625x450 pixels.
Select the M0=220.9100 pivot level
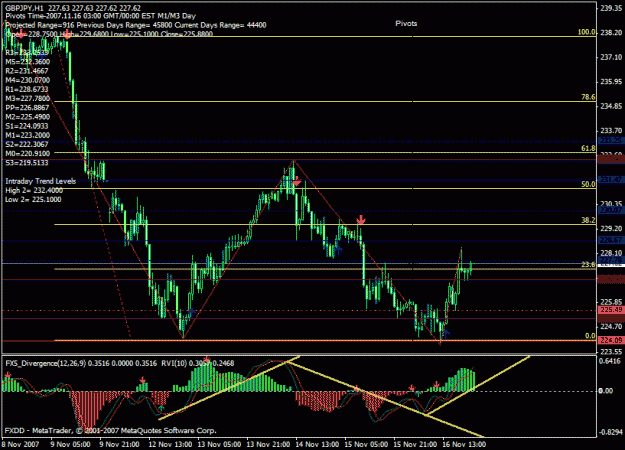[x=28, y=153]
